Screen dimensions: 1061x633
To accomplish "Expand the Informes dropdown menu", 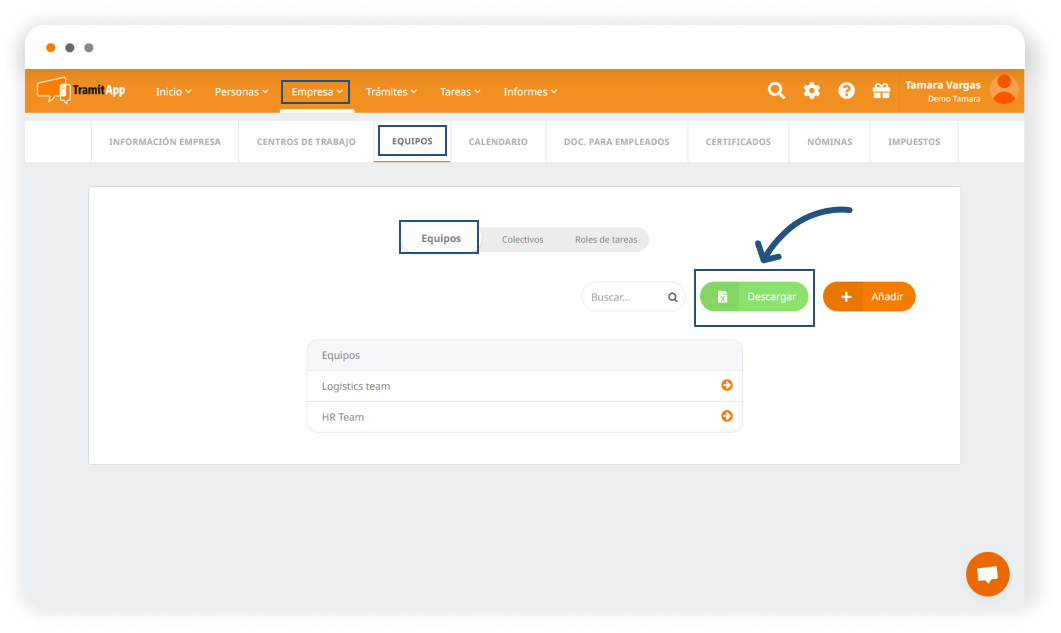I will coord(530,92).
